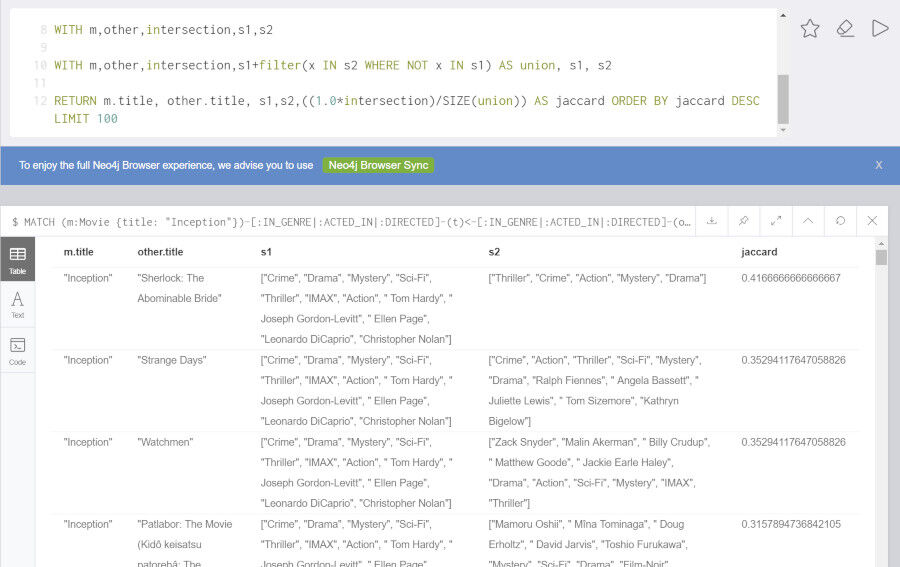The height and width of the screenshot is (567, 900).
Task: Click s2 list containing Zack Snyder
Action: coord(599,472)
